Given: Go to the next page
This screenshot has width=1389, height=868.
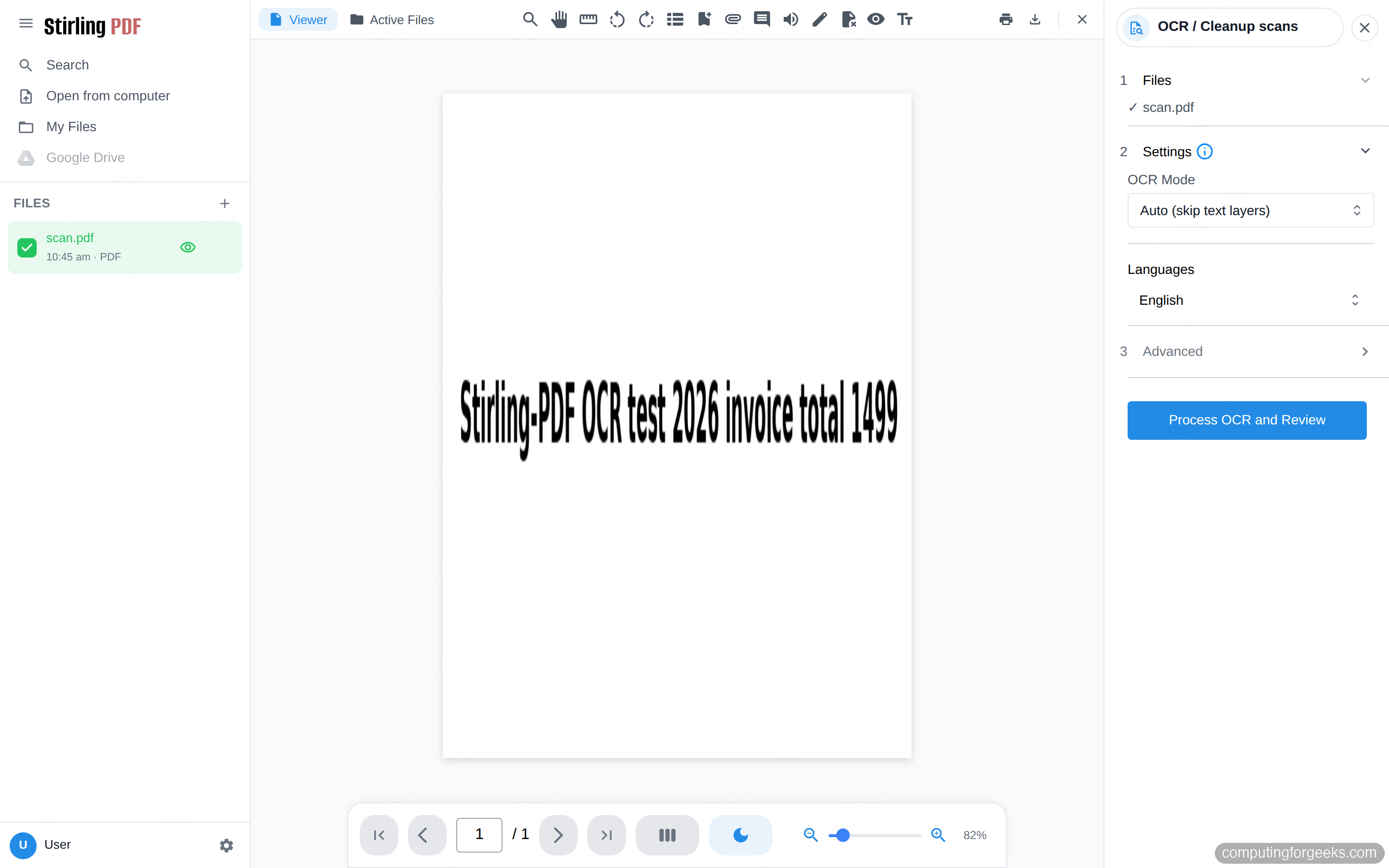Looking at the screenshot, I should pyautogui.click(x=558, y=835).
